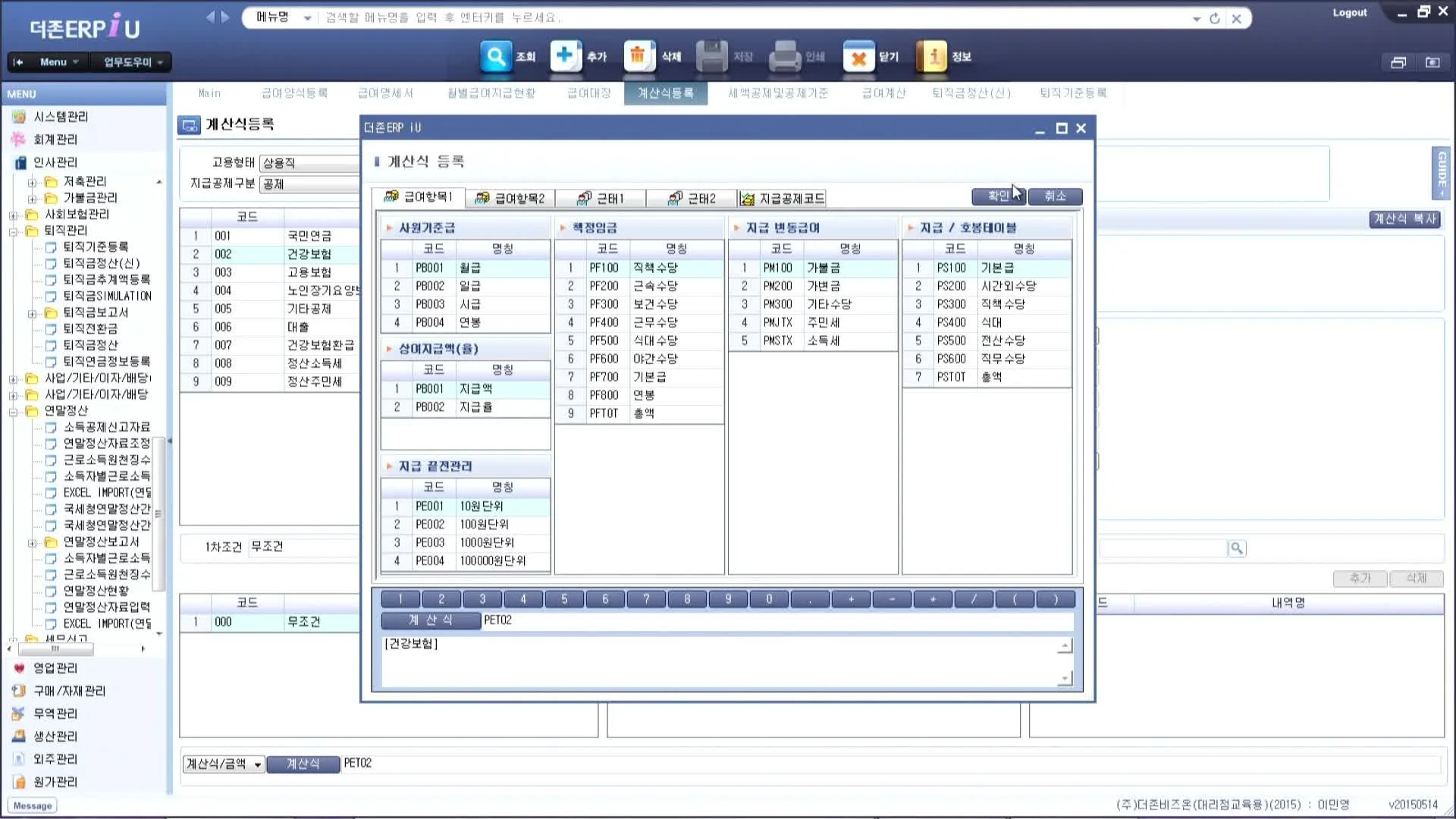The width and height of the screenshot is (1456, 819).
Task: Click the 확인 button in the dialog
Action: coord(997,196)
